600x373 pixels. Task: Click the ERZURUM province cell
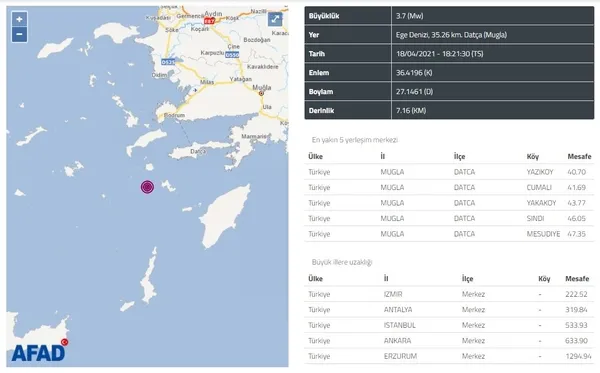pyautogui.click(x=400, y=357)
